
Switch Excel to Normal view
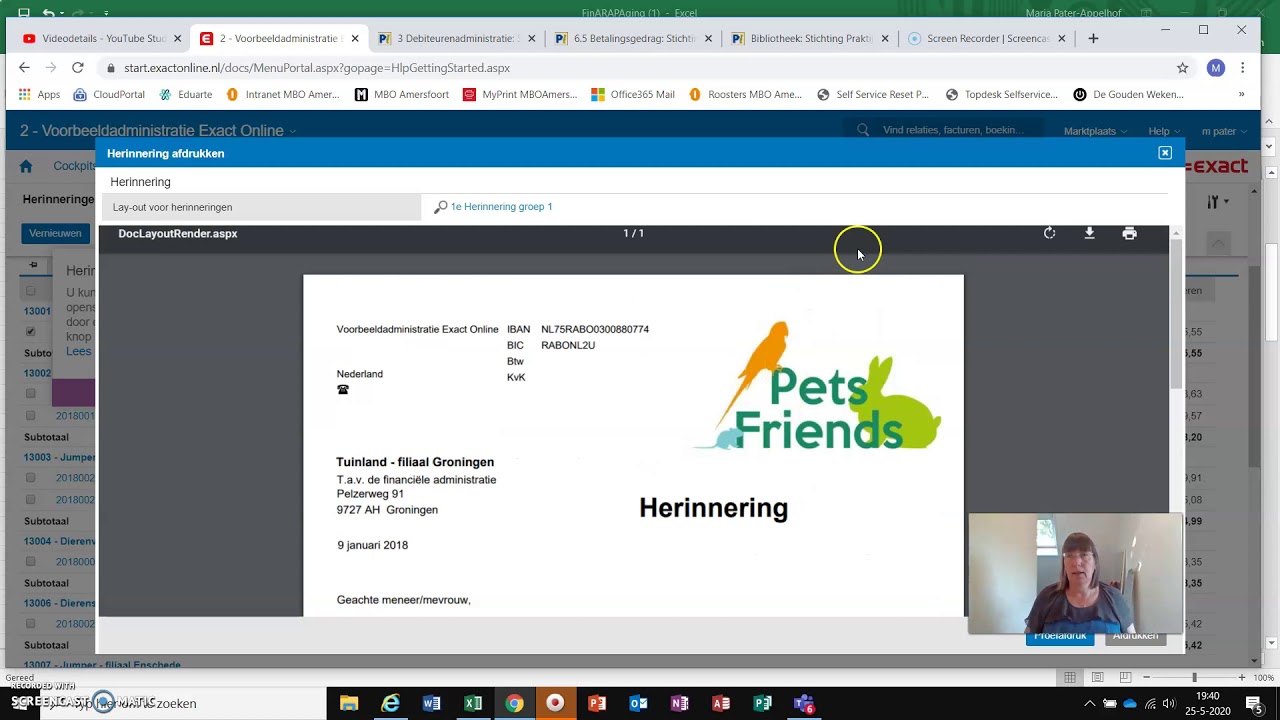(1070, 677)
